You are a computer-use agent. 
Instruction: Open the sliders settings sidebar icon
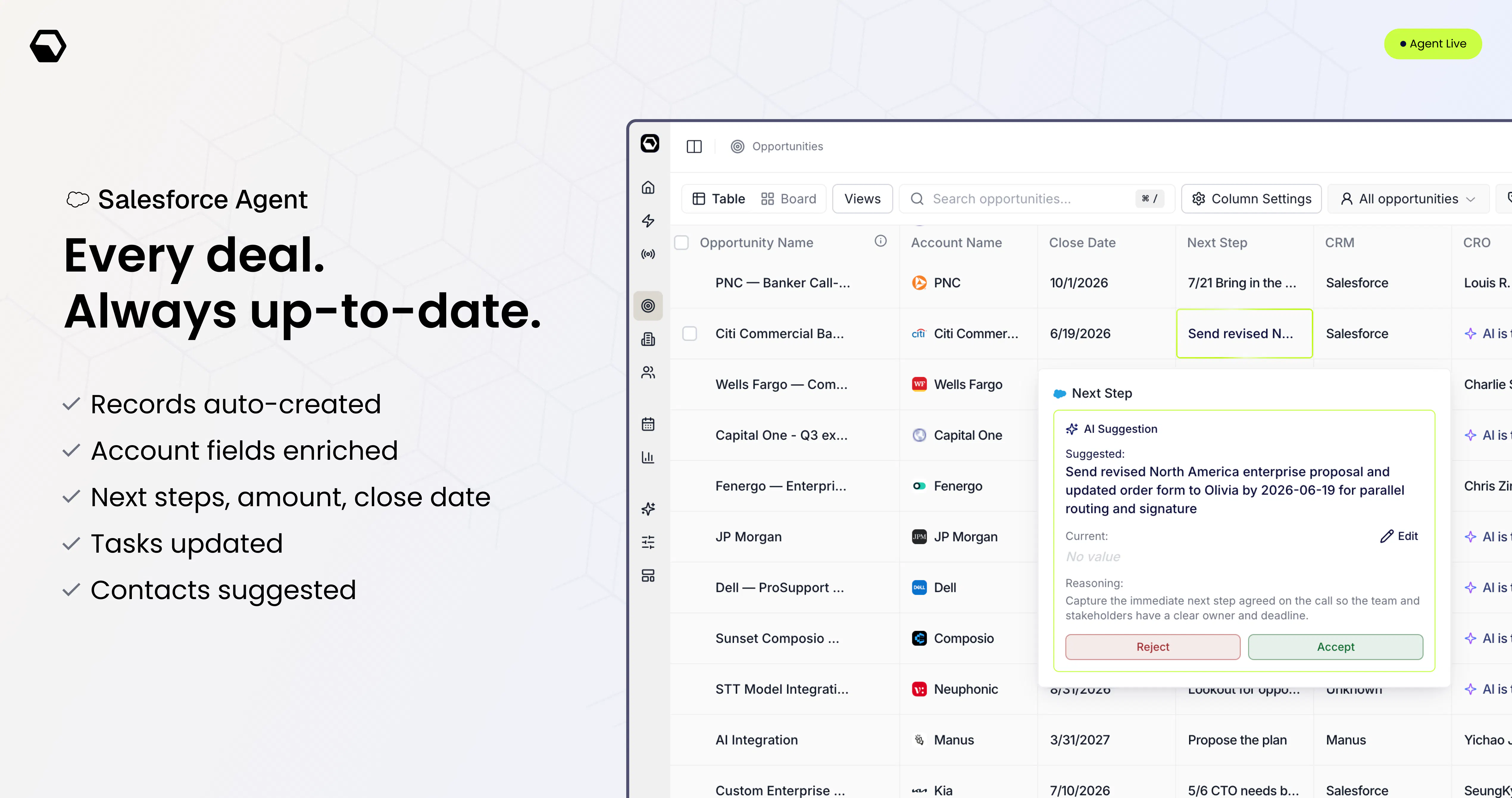[x=648, y=542]
